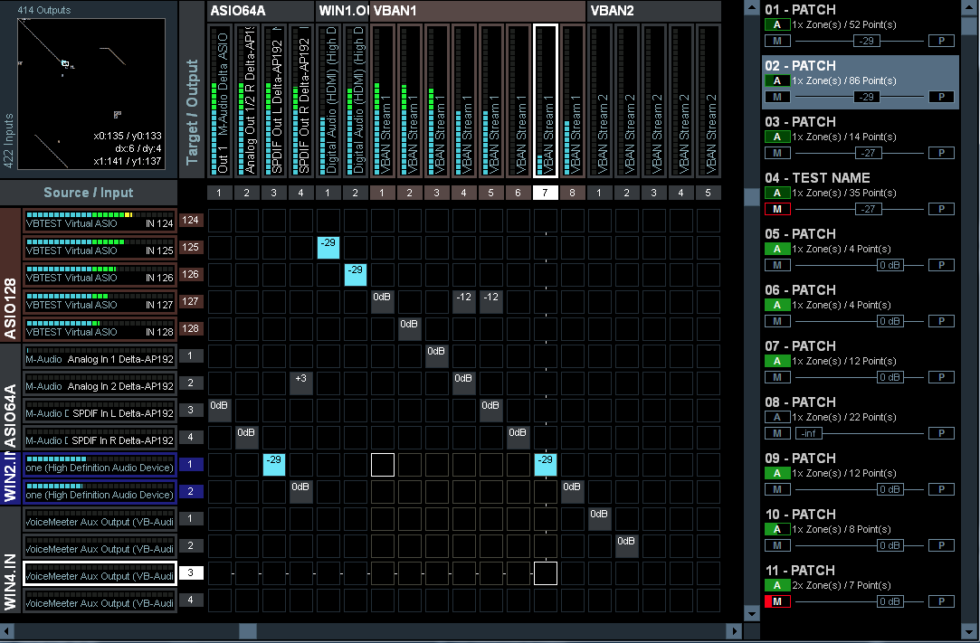Select the VBTEST Virtual ASIO IN 124 input
980x643 pixels.
coord(100,221)
